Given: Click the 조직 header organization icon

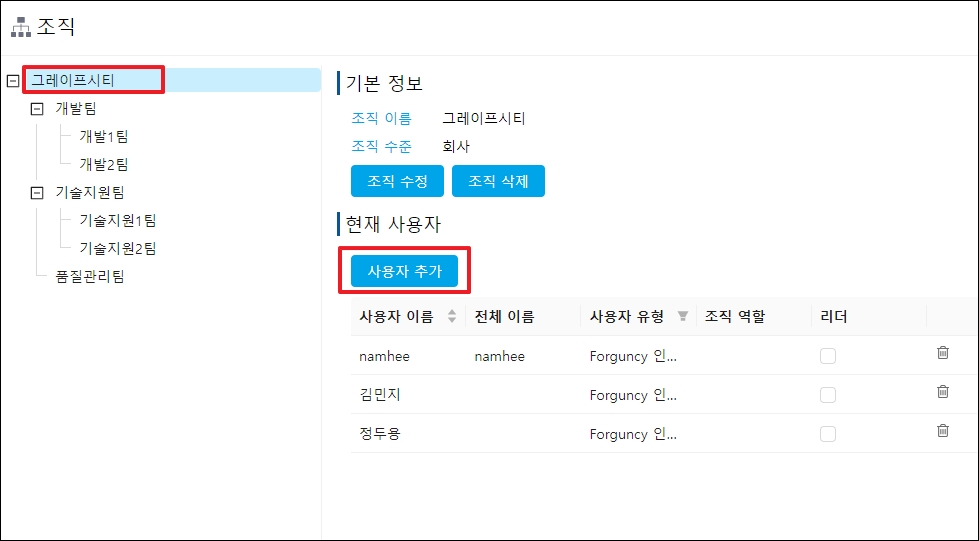Looking at the screenshot, I should point(20,28).
